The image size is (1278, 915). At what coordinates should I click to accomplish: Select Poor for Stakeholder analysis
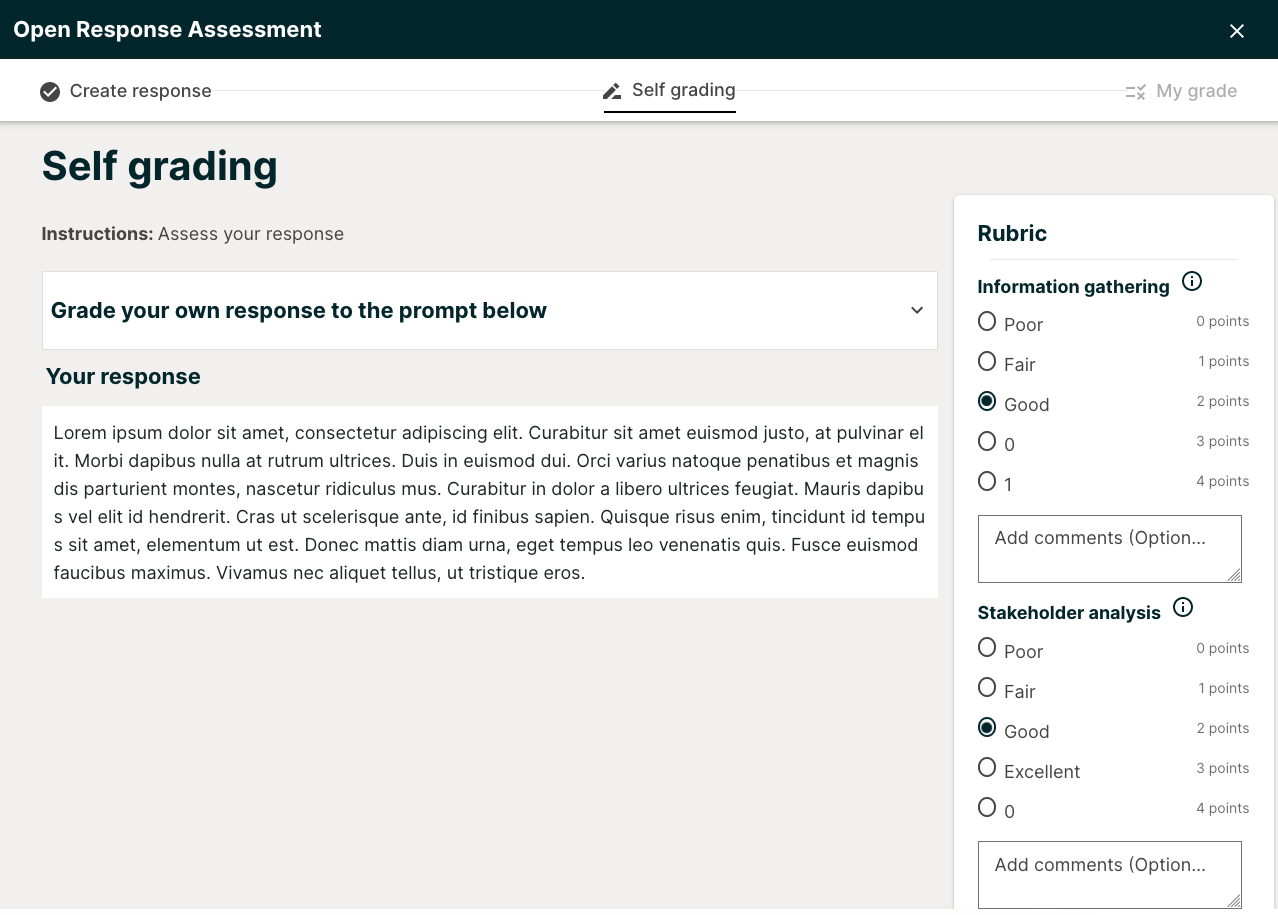tap(987, 646)
